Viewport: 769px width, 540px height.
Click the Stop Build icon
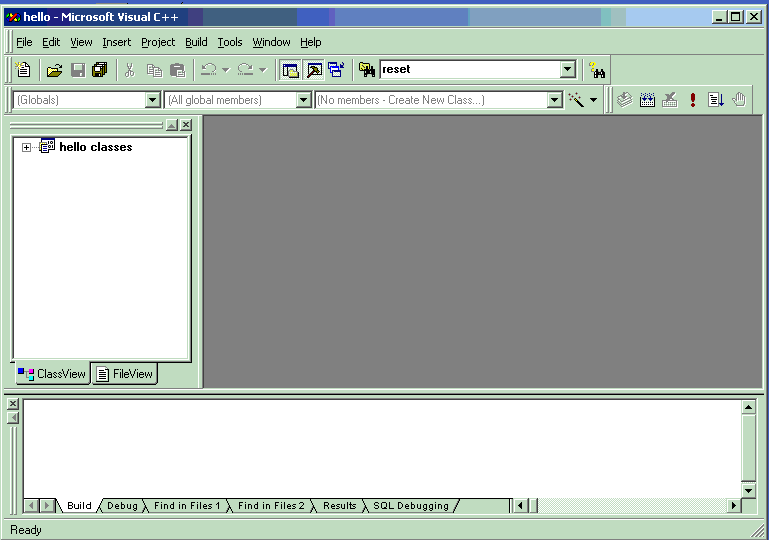coord(670,100)
